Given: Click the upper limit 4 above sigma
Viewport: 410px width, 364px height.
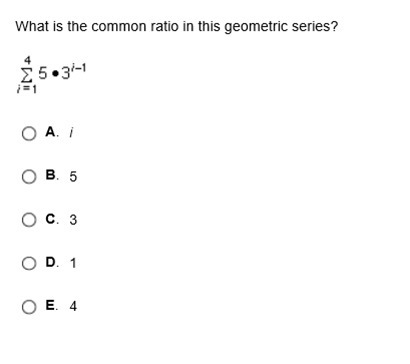Looking at the screenshot, I should coord(27,61).
